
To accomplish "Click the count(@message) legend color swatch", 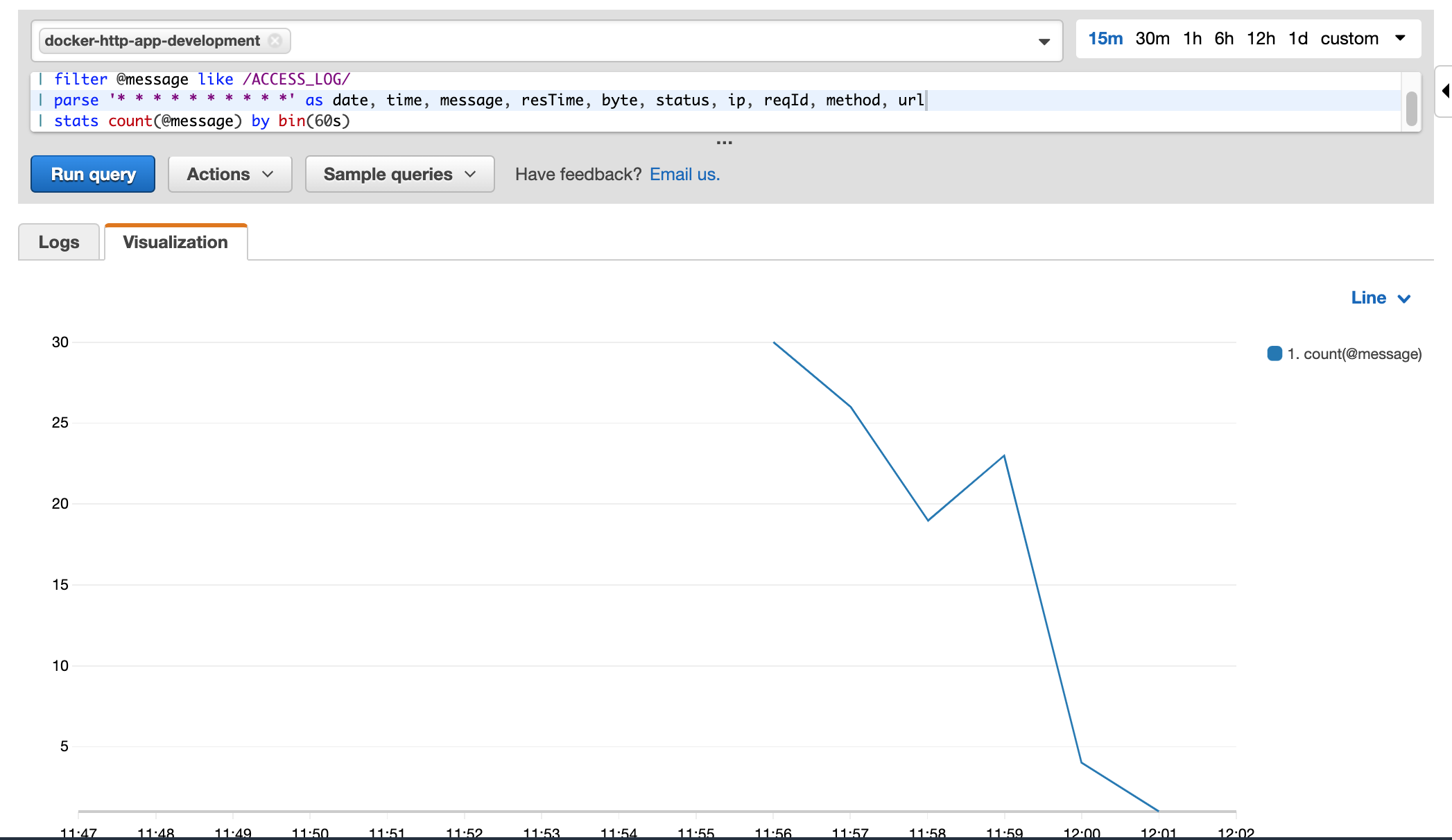I will pyautogui.click(x=1274, y=353).
